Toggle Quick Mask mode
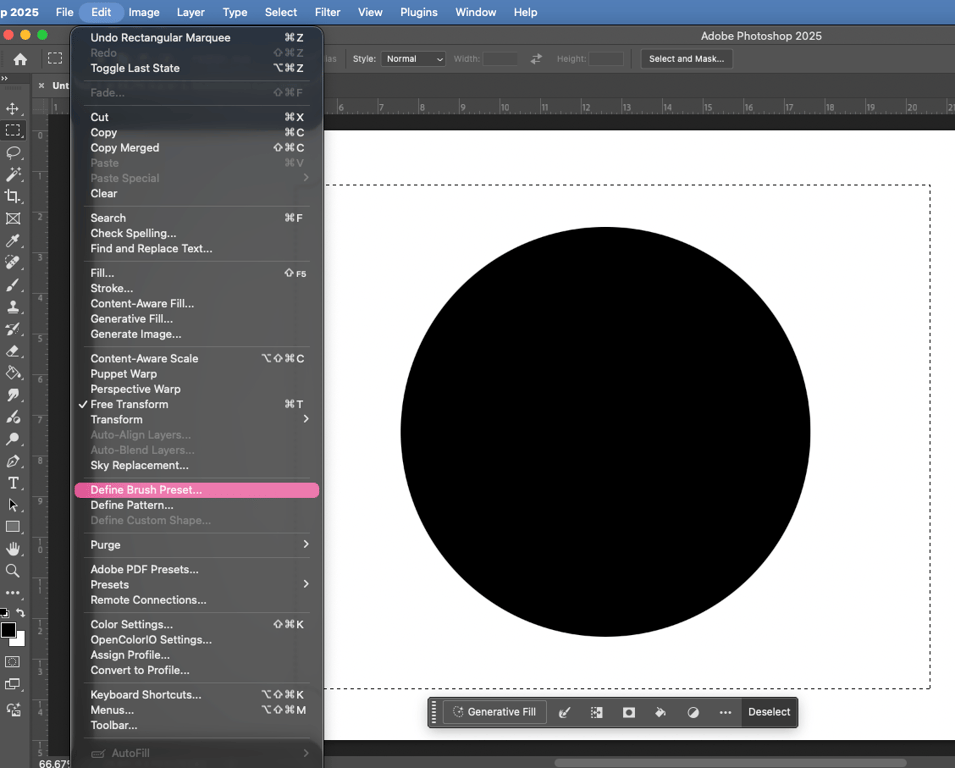This screenshot has height=768, width=955. pos(12,662)
